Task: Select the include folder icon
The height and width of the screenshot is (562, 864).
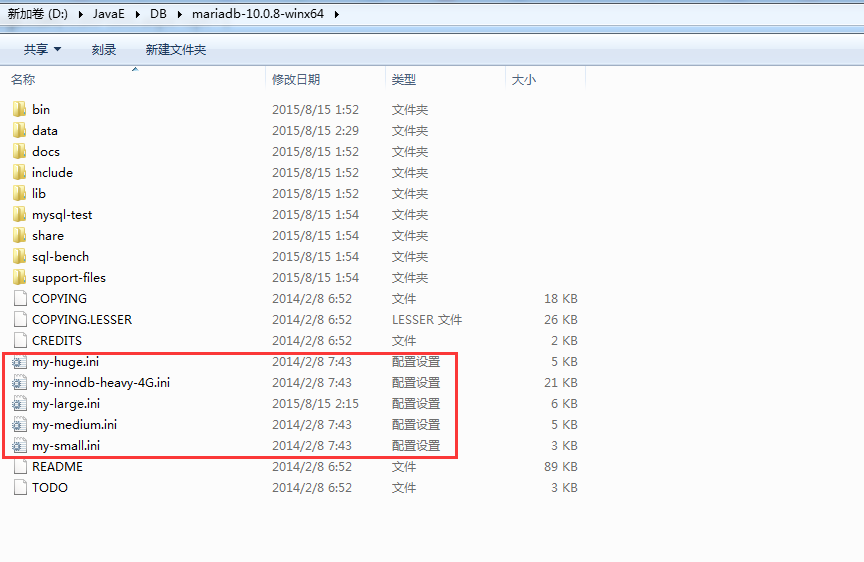Action: click(19, 172)
